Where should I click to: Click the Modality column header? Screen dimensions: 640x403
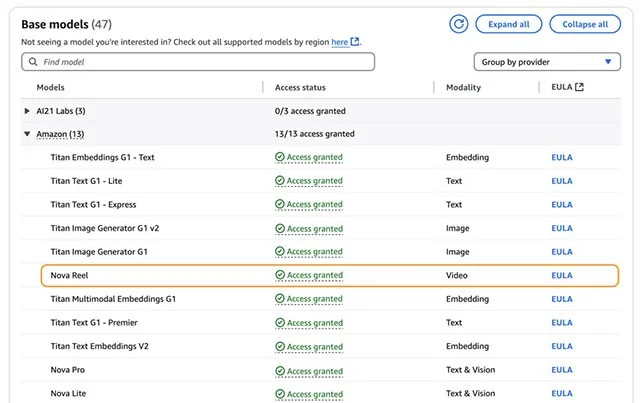click(x=463, y=87)
